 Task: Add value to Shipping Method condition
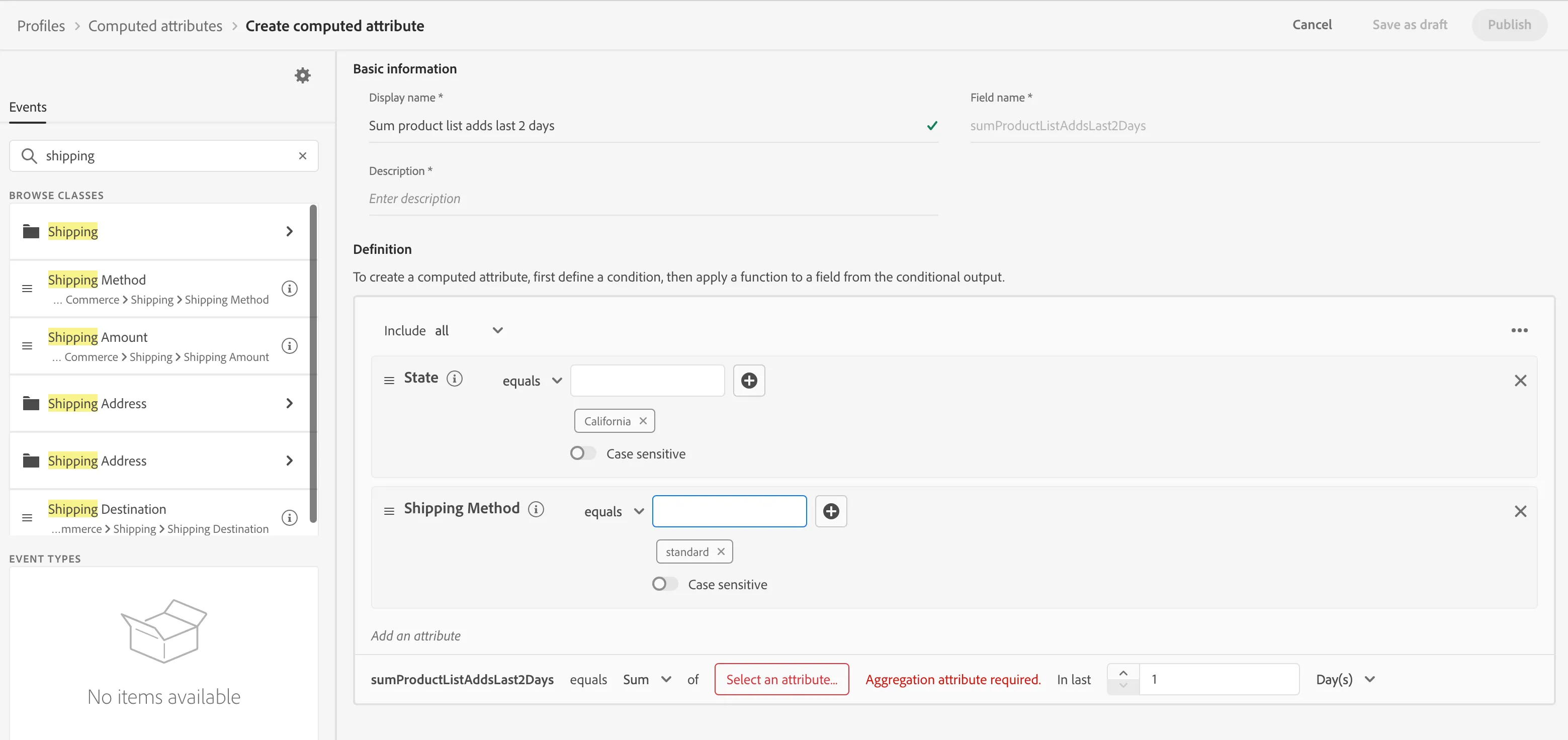(831, 511)
